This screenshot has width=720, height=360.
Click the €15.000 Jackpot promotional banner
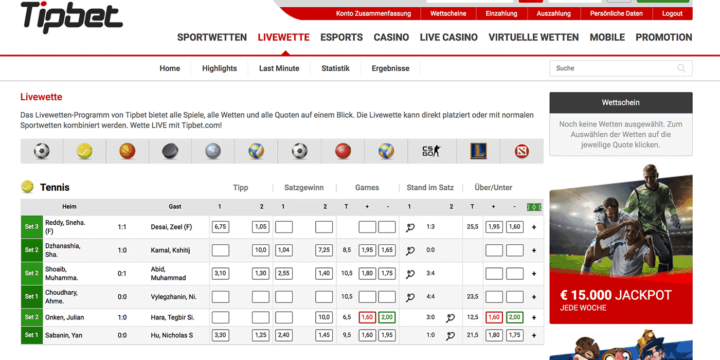pyautogui.click(x=621, y=243)
